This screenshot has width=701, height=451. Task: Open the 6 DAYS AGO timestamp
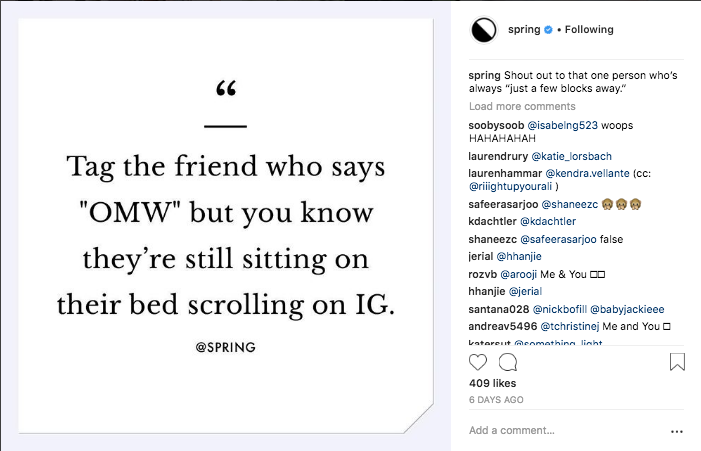coord(496,400)
